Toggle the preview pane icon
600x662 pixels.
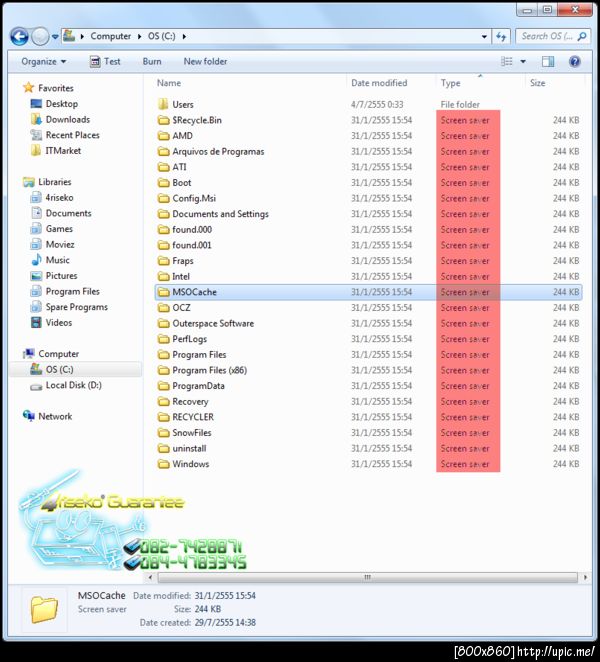(x=548, y=62)
